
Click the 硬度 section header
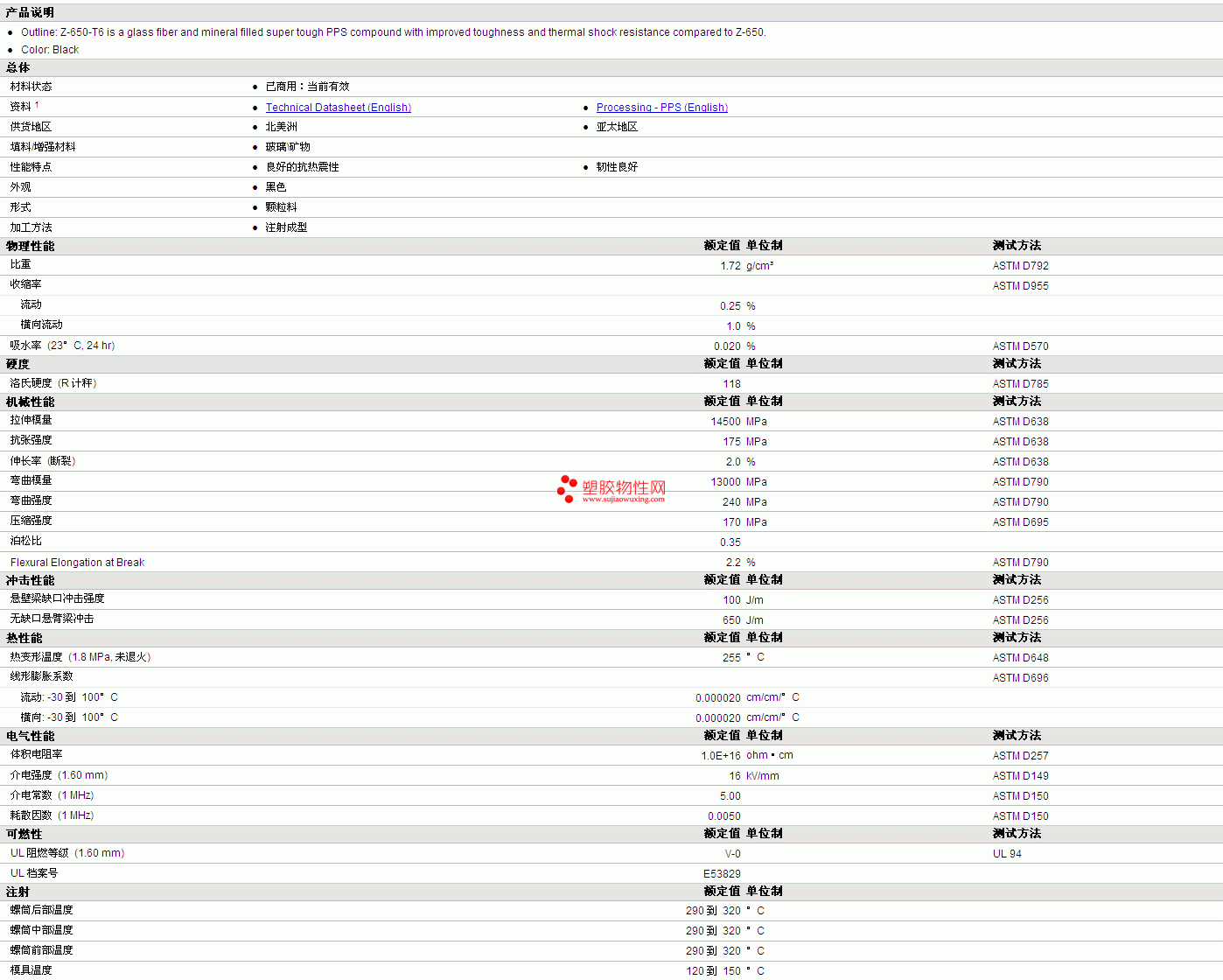click(17, 364)
